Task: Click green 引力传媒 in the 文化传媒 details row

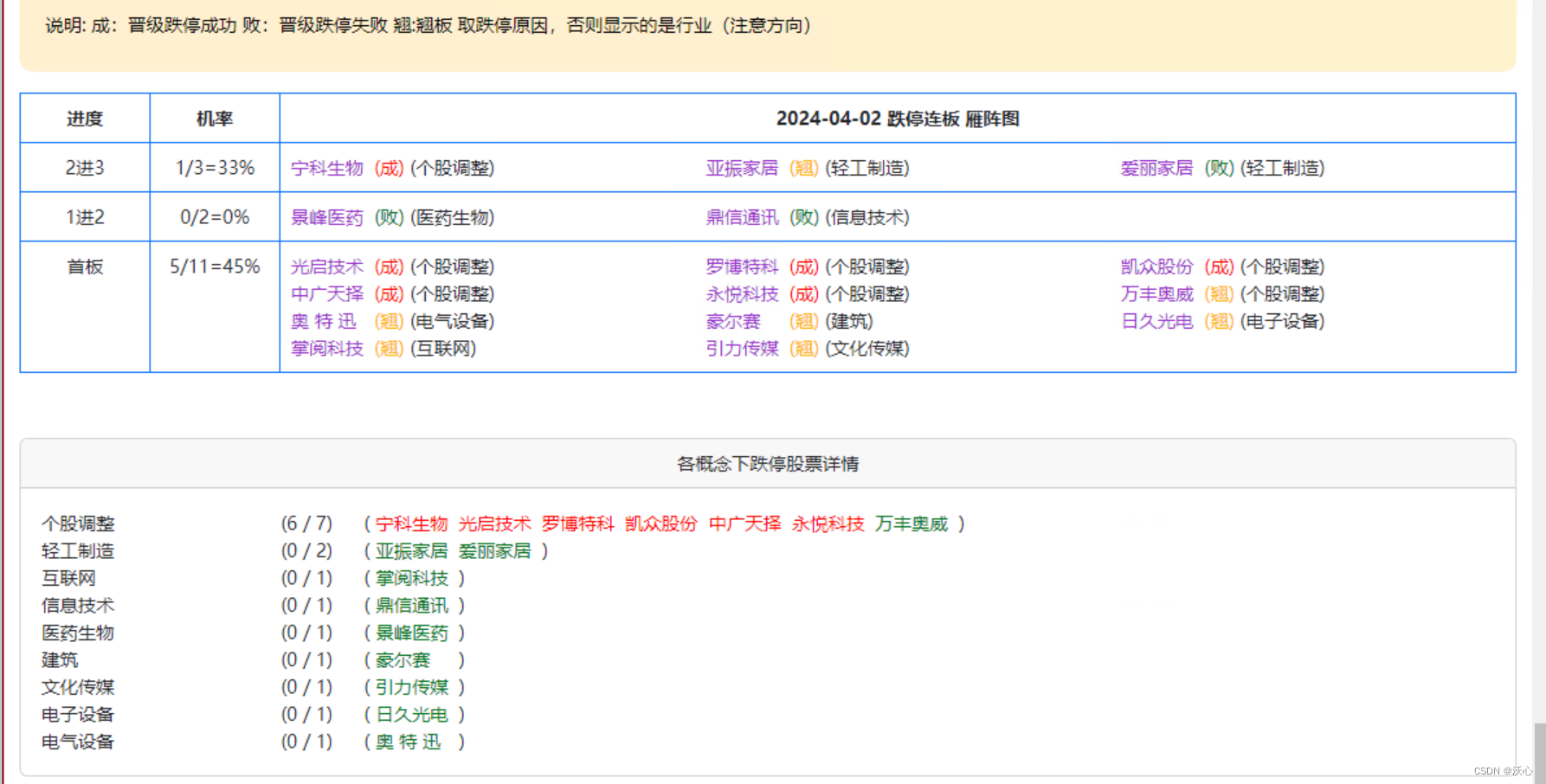Action: (412, 687)
